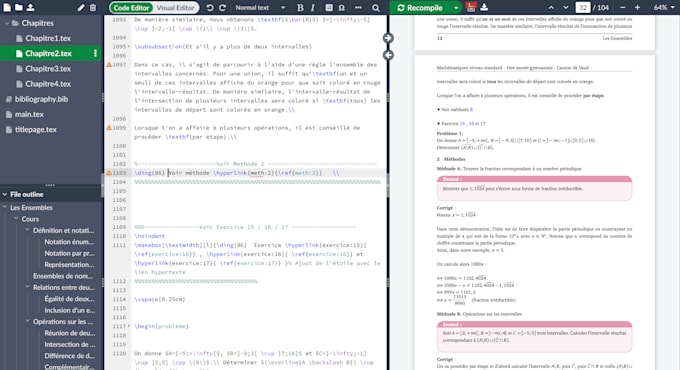680x370 pixels.
Task: Collapse the Définition et notati... outline section
Action: click(x=27, y=230)
